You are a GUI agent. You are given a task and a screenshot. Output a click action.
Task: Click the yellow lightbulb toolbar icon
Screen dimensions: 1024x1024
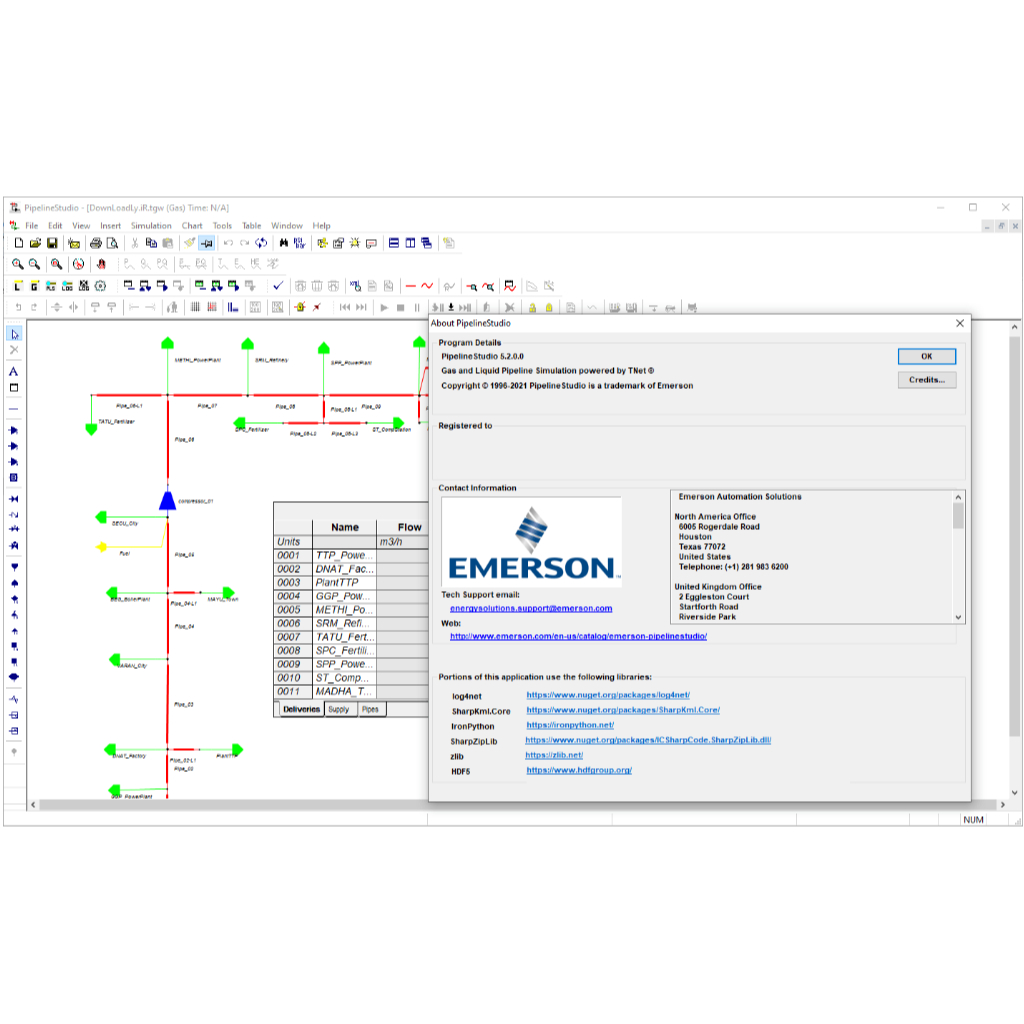coord(355,243)
